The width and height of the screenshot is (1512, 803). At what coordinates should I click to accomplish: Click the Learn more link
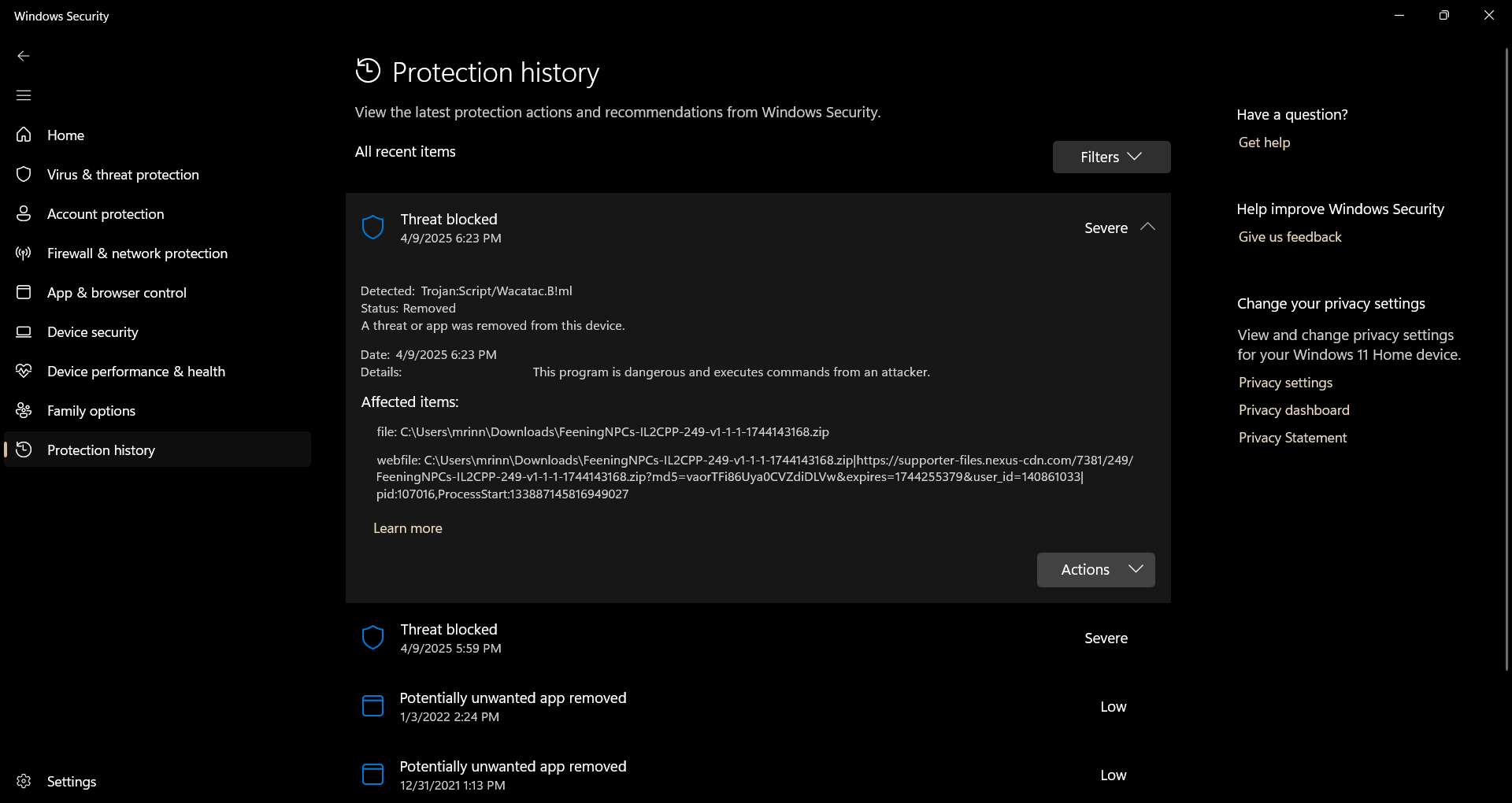click(x=407, y=528)
